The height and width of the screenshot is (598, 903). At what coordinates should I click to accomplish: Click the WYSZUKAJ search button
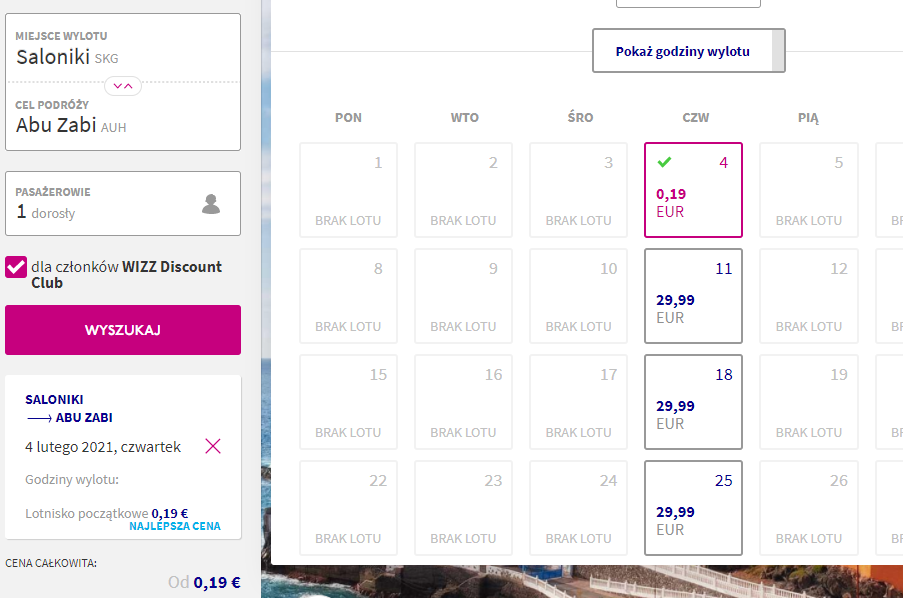click(123, 330)
